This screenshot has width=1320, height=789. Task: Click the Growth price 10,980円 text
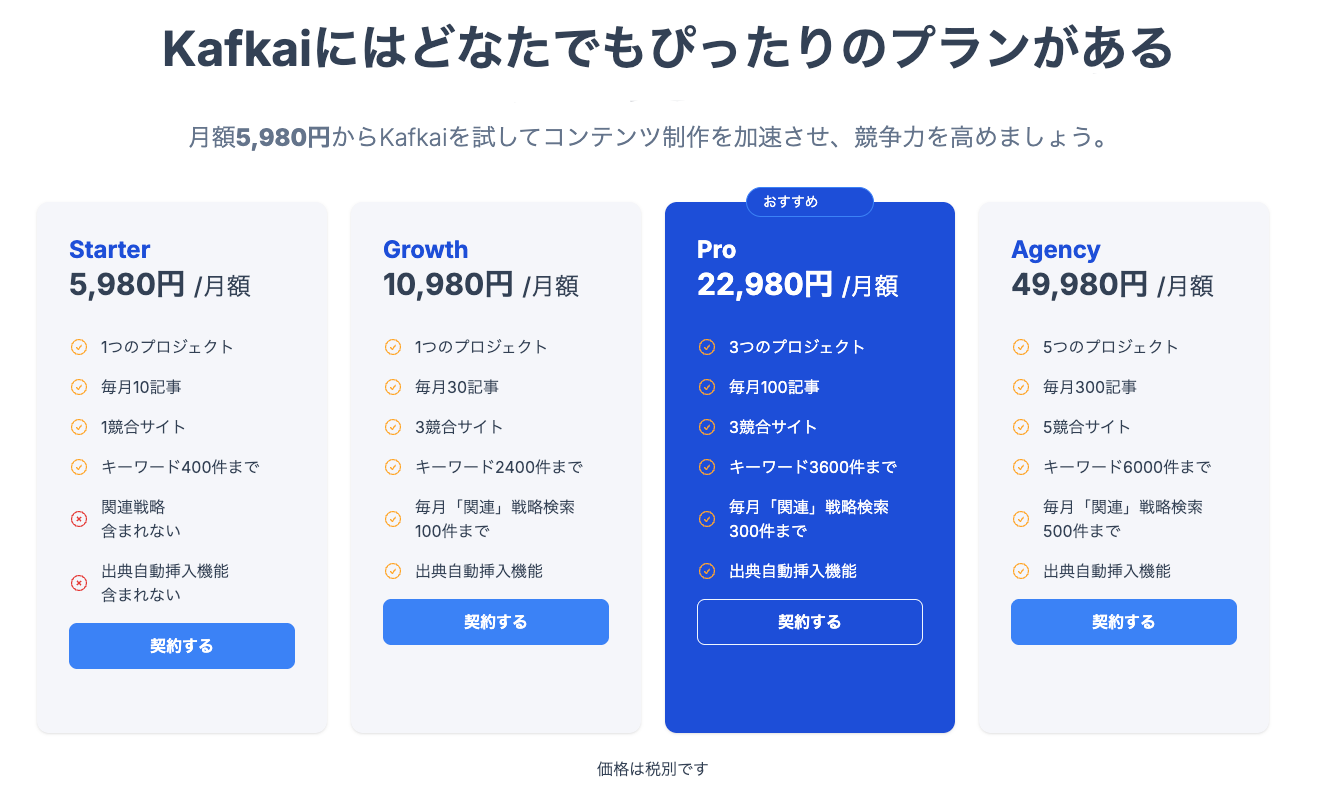pos(449,285)
